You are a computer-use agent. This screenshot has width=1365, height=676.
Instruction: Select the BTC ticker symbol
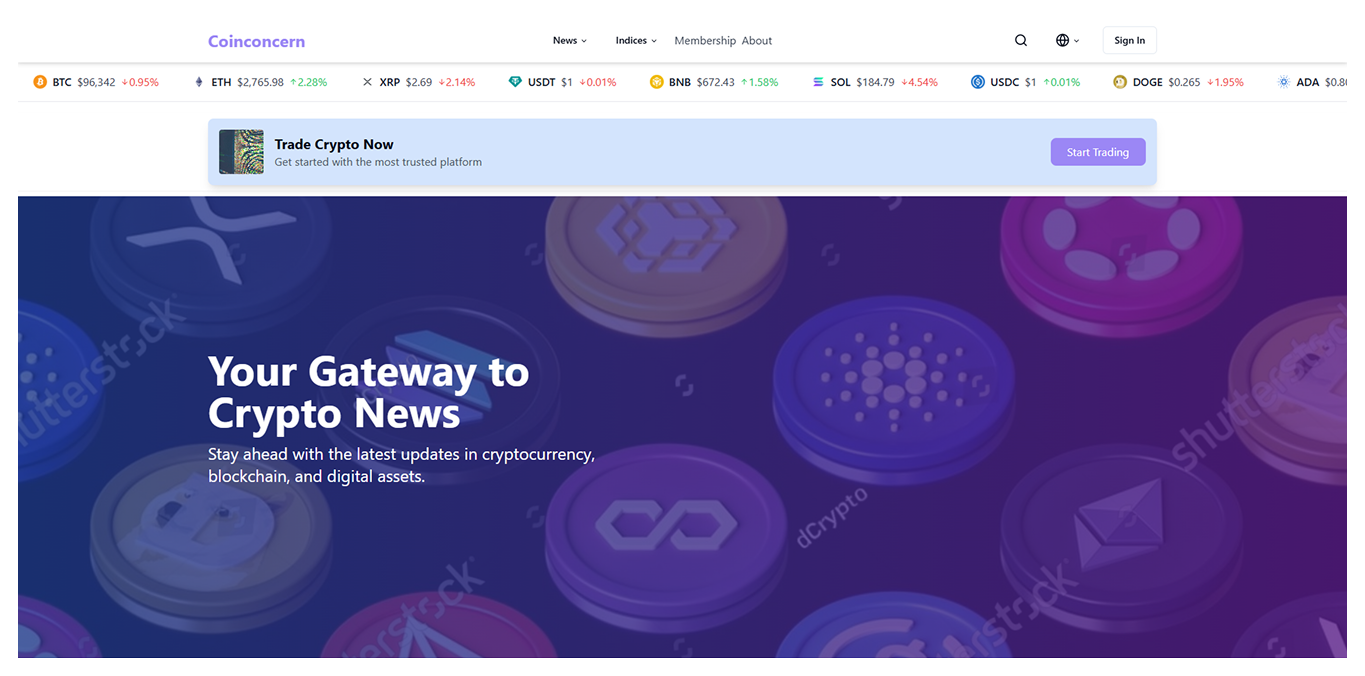pos(62,82)
